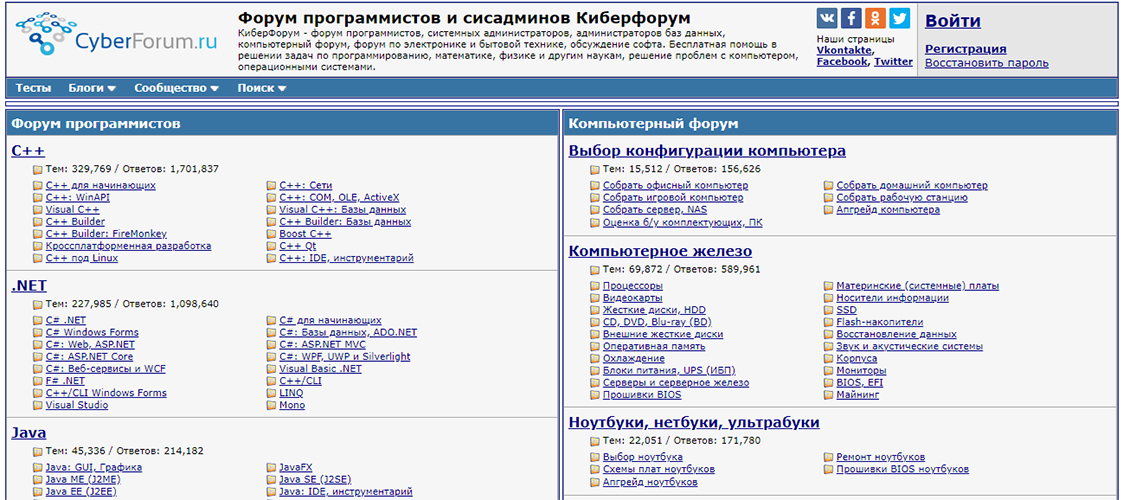1123x500 pixels.
Task: Open the Тесты menu item
Action: (33, 88)
